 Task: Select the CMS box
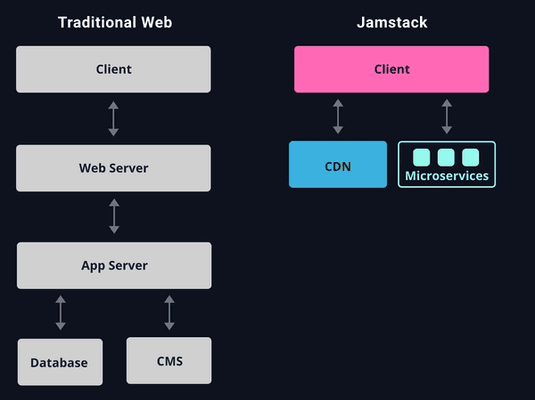click(x=169, y=361)
